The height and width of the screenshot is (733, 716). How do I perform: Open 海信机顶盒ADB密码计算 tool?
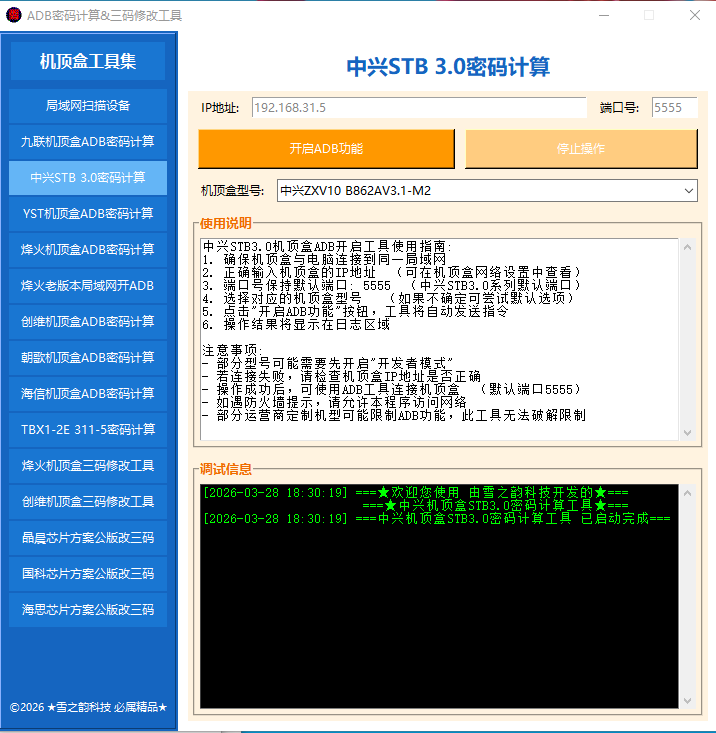[x=88, y=394]
